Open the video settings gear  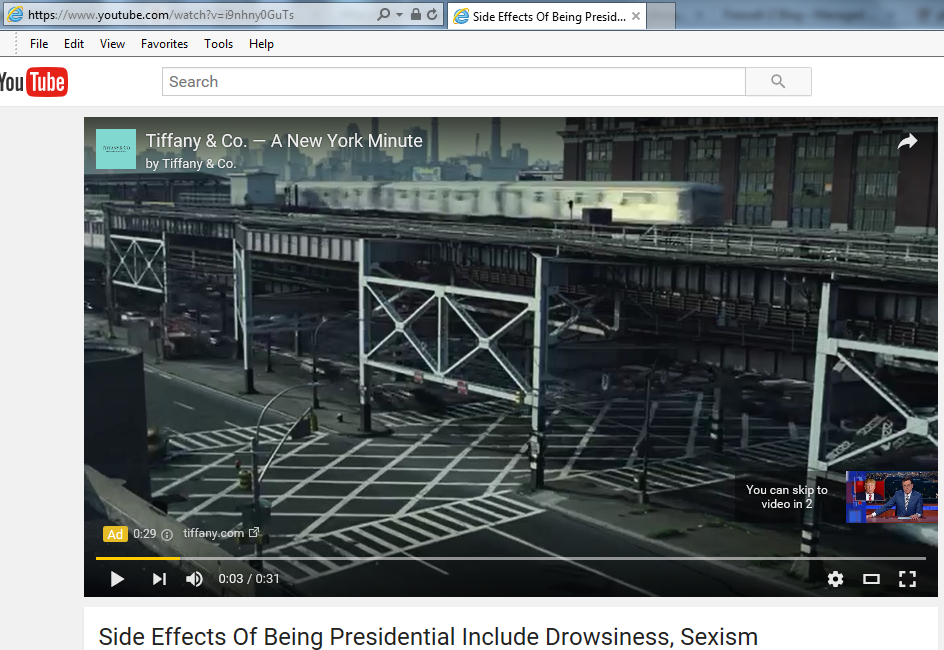tap(835, 579)
